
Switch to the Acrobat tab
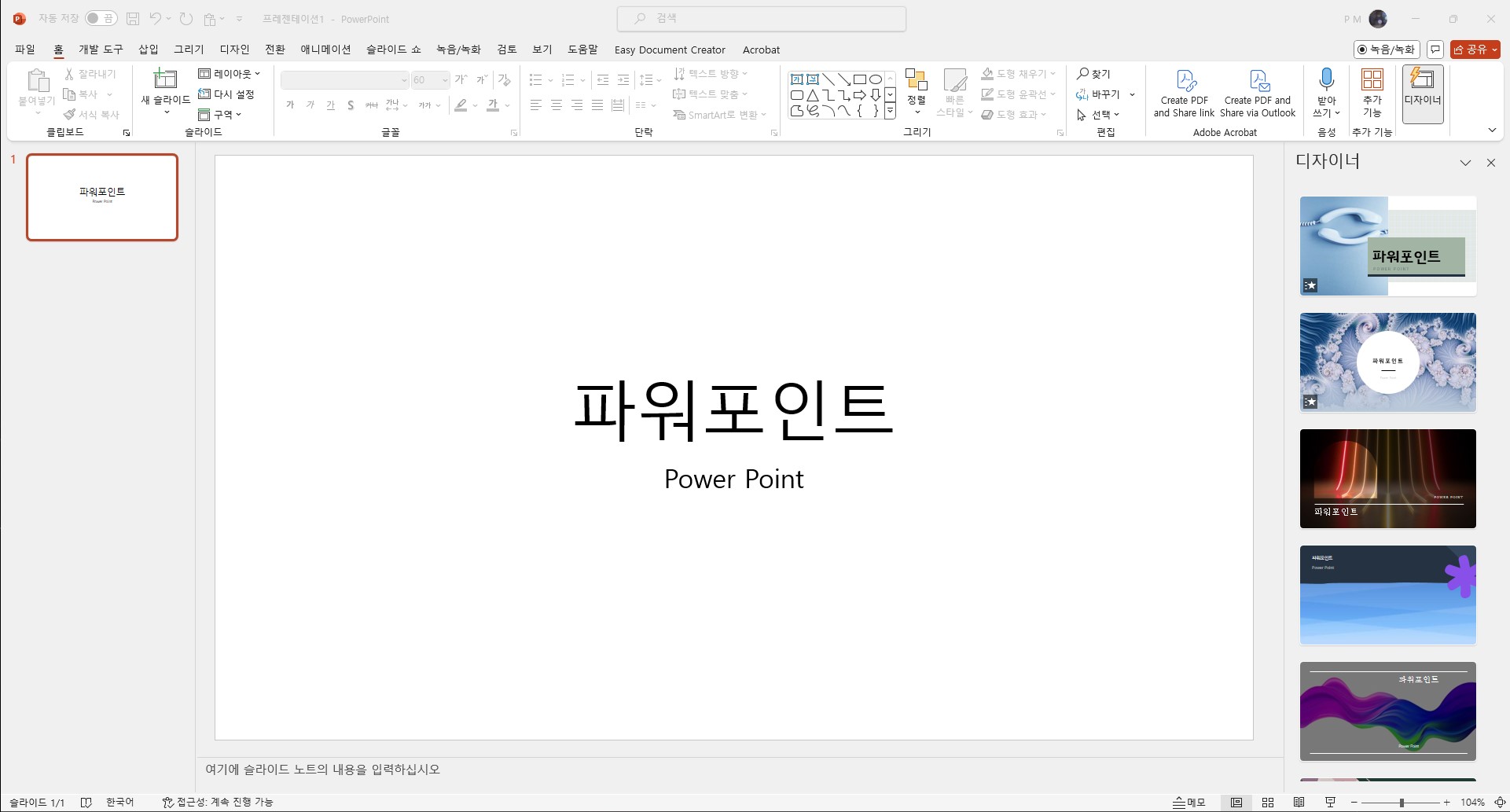pos(761,50)
